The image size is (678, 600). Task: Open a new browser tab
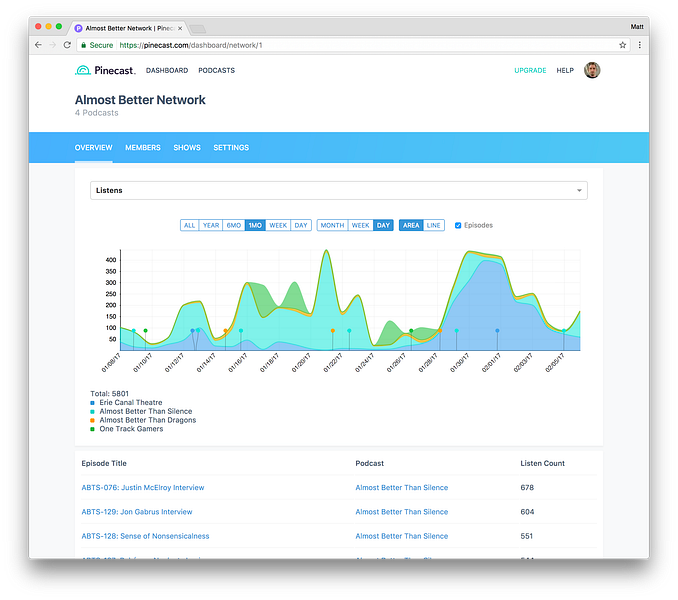[198, 29]
